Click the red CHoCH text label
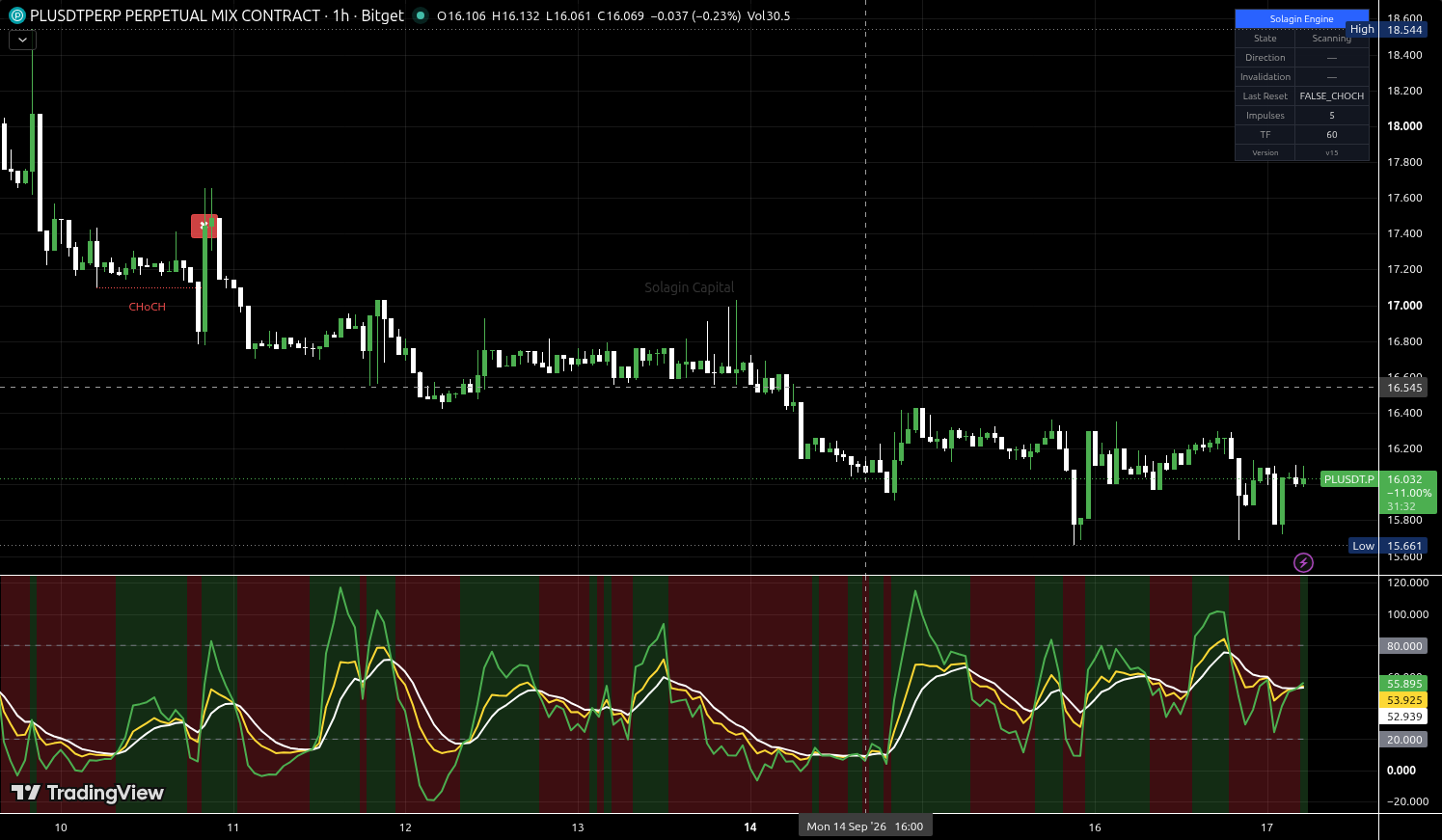The height and width of the screenshot is (840, 1442). pyautogui.click(x=148, y=307)
